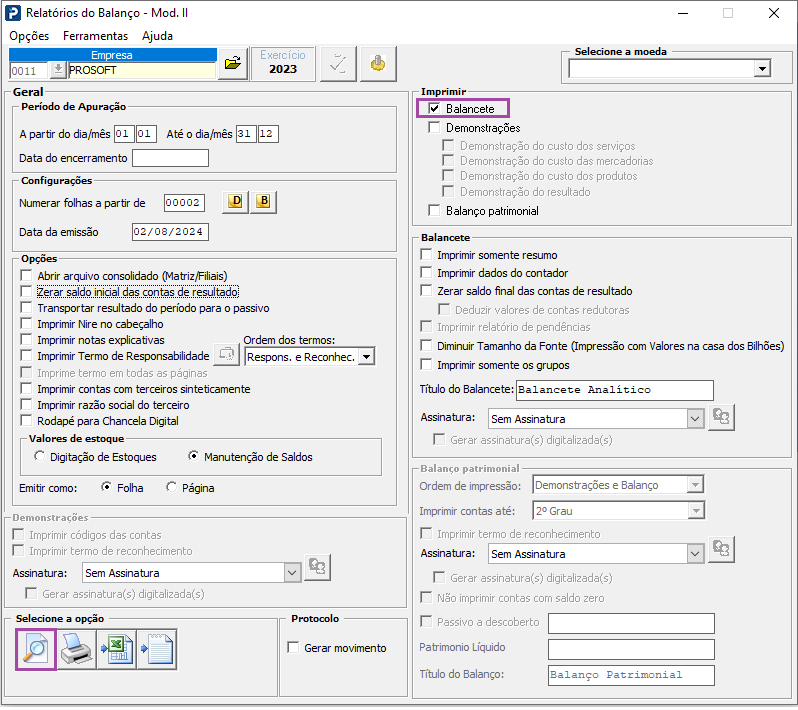Click the checkmark validate toolbar icon
The width and height of the screenshot is (798, 710).
tap(338, 63)
